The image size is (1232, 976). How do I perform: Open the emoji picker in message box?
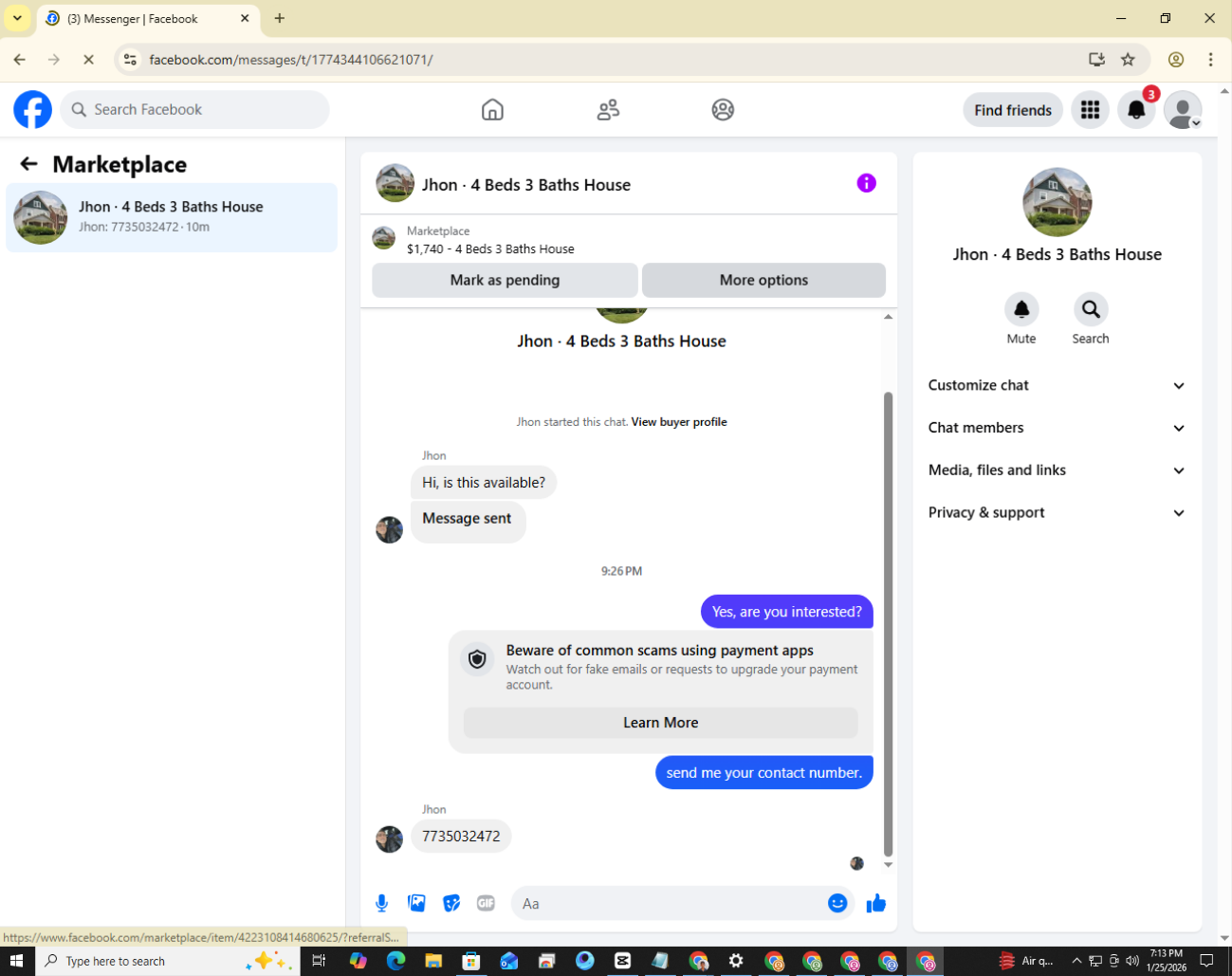[837, 903]
